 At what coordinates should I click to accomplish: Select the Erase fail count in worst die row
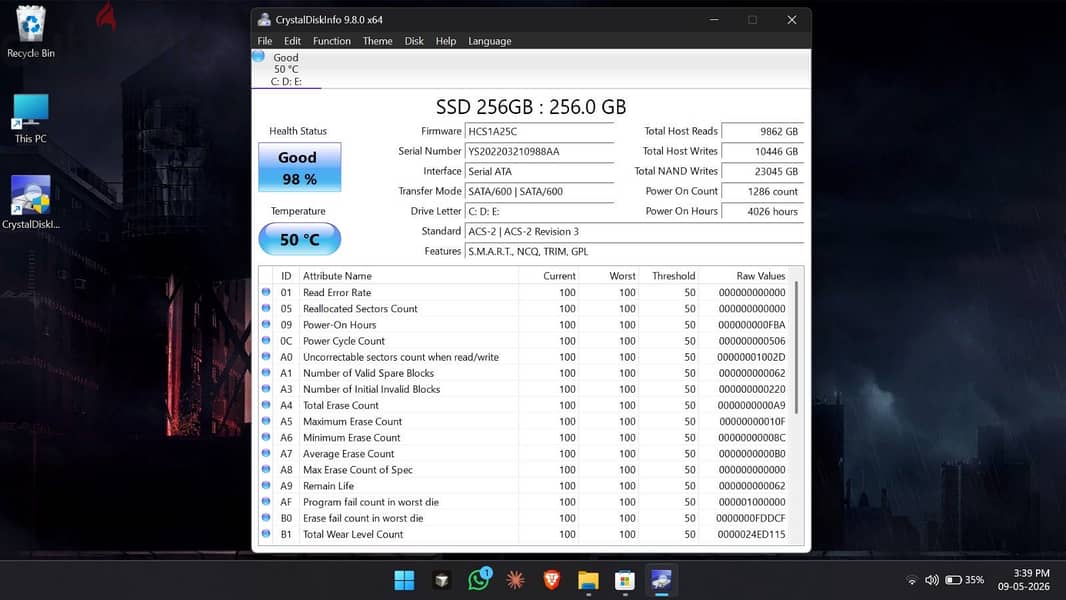524,518
